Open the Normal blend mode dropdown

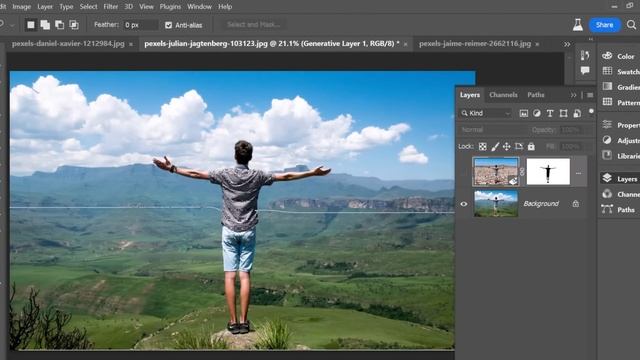click(493, 130)
